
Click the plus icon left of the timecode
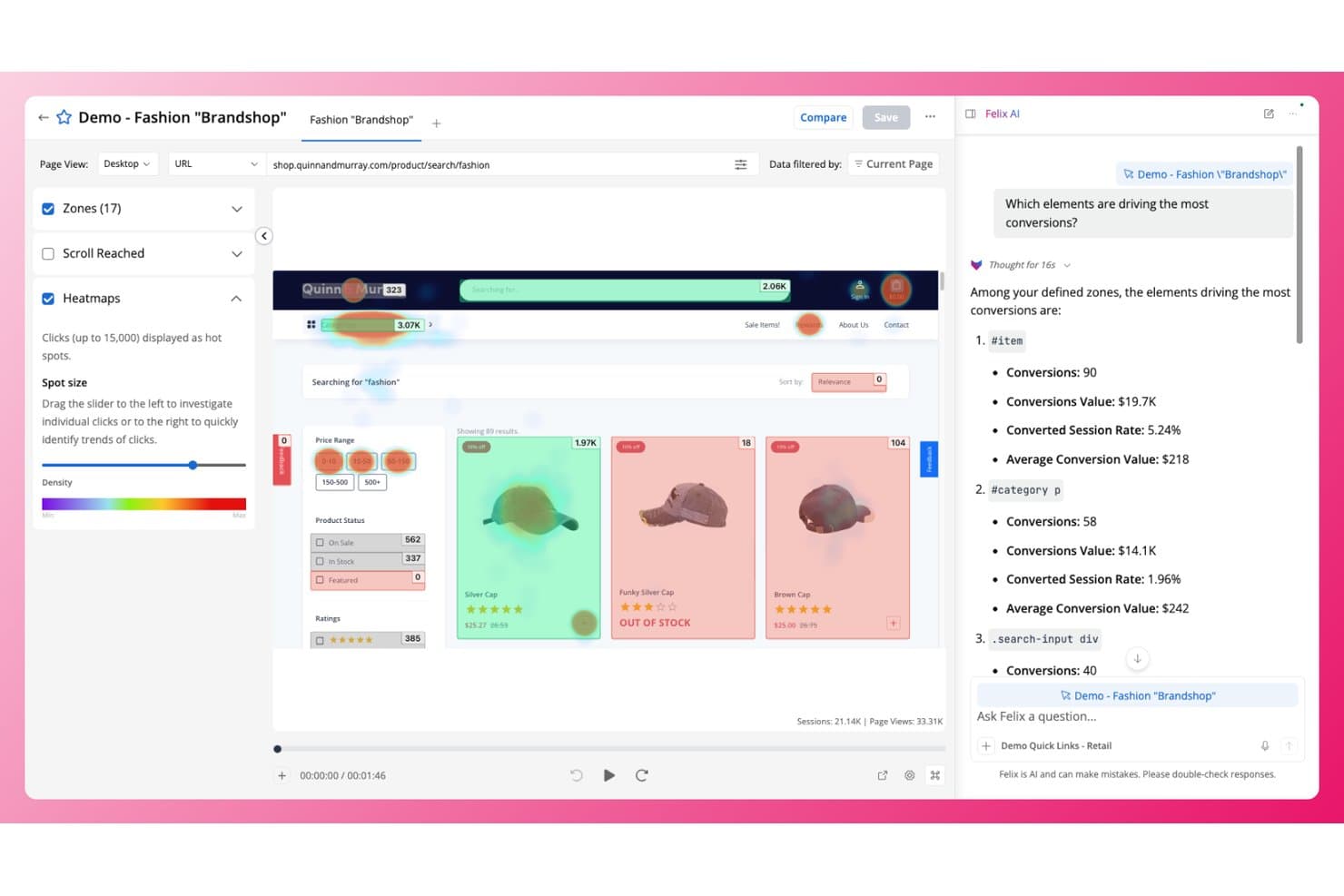(282, 775)
